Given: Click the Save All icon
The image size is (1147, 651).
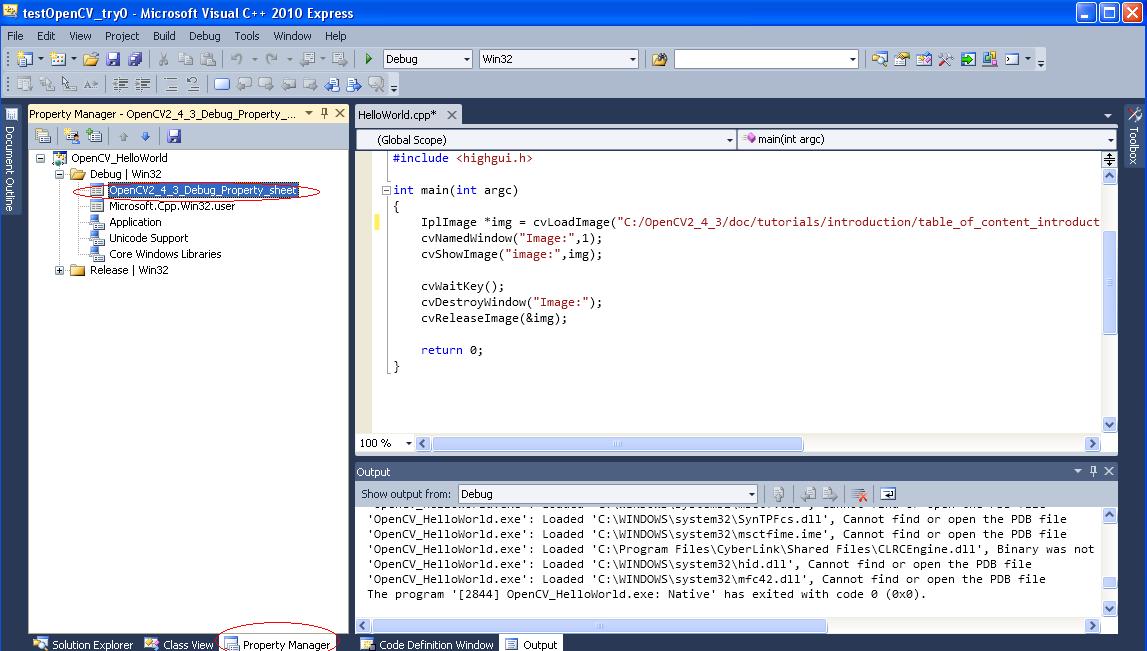Looking at the screenshot, I should click(x=135, y=59).
